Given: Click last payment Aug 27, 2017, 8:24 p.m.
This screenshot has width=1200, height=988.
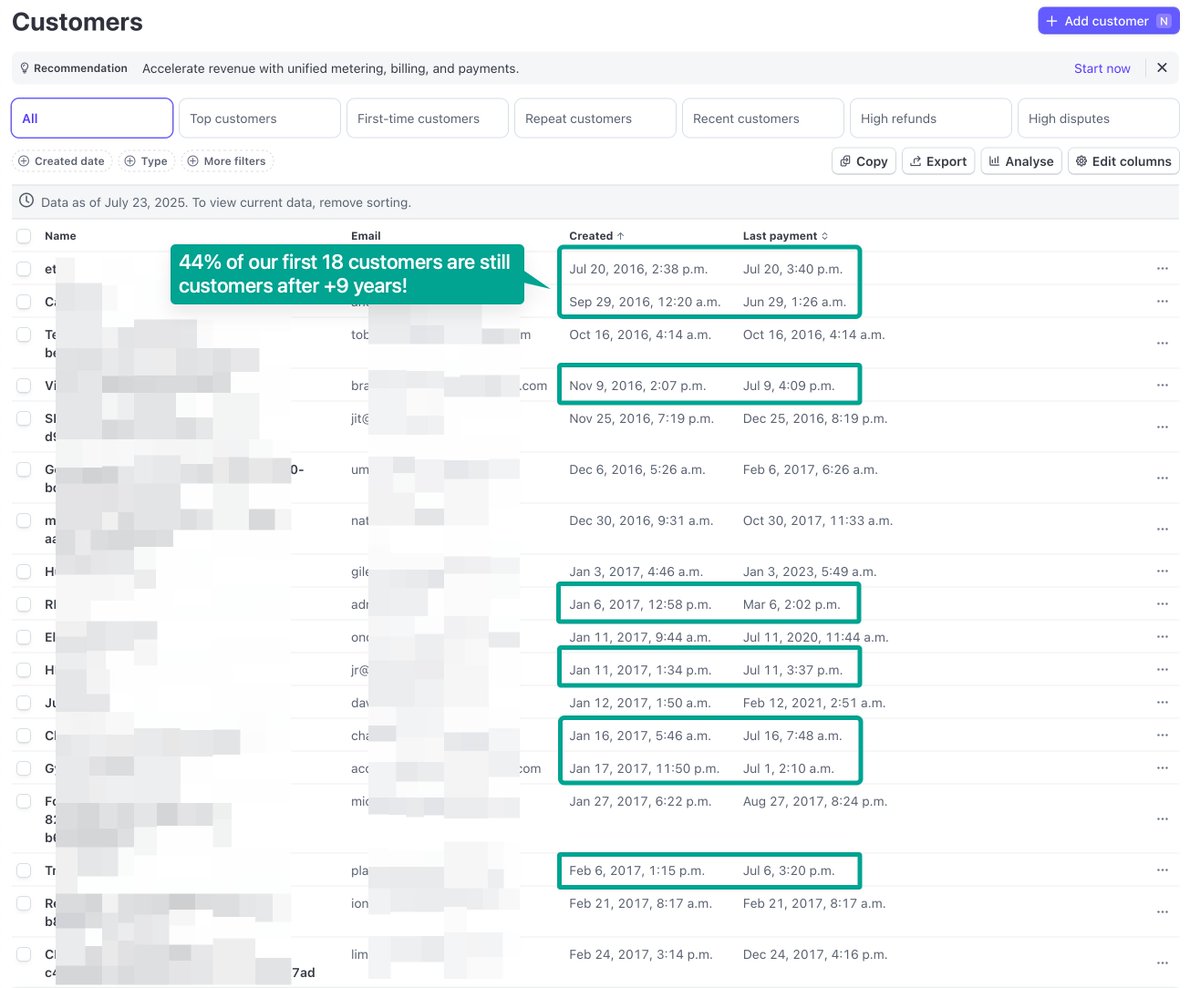Looking at the screenshot, I should 816,801.
